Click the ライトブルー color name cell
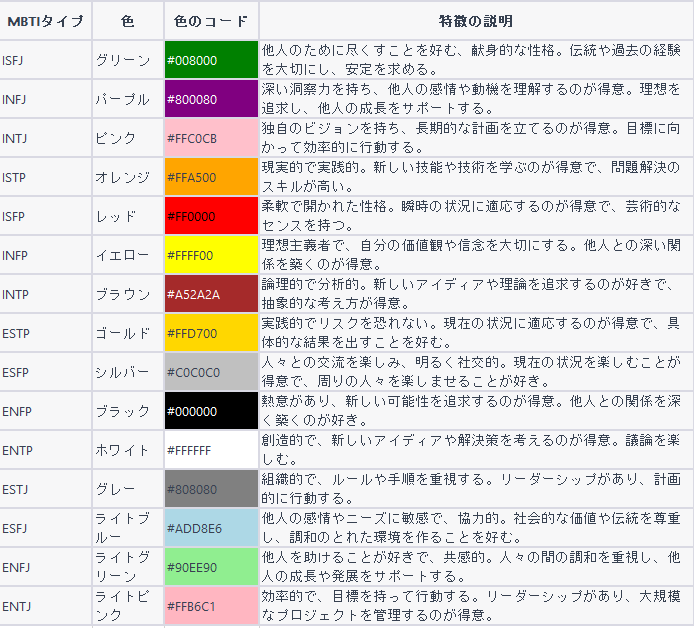Screen dimensions: 694x628 tap(128, 528)
